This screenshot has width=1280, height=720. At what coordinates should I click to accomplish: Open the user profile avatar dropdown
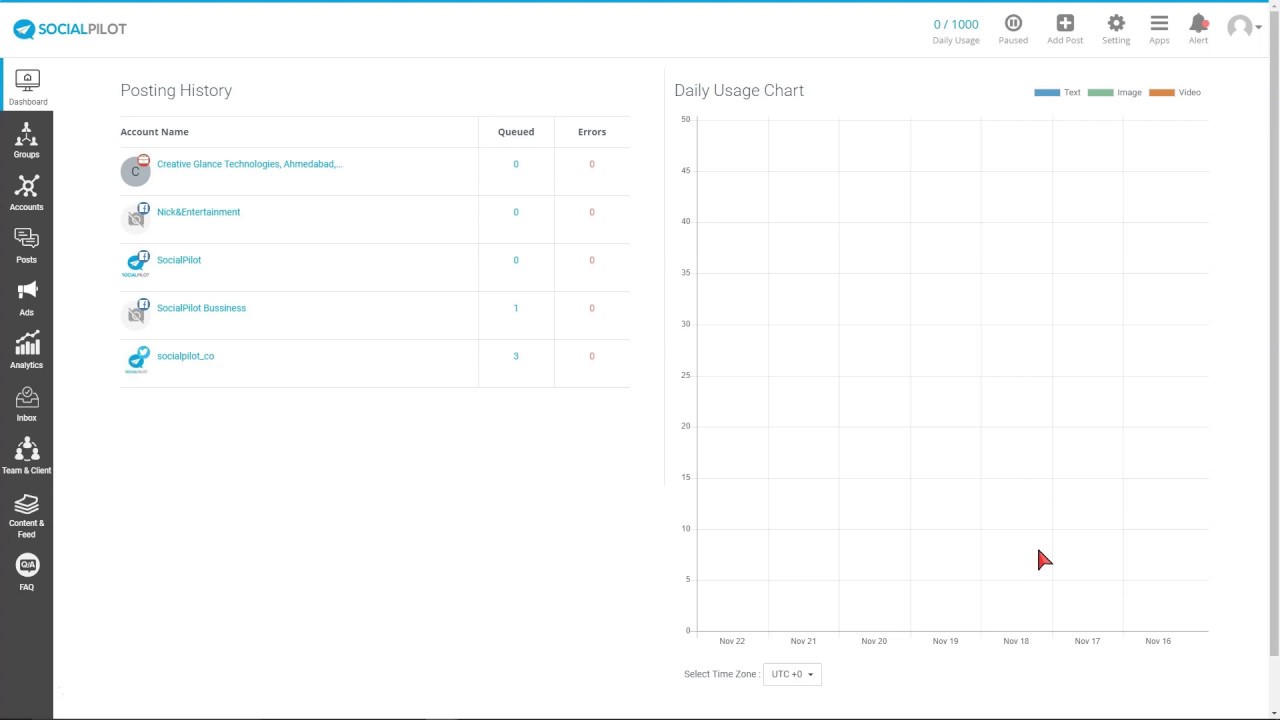[x=1244, y=28]
